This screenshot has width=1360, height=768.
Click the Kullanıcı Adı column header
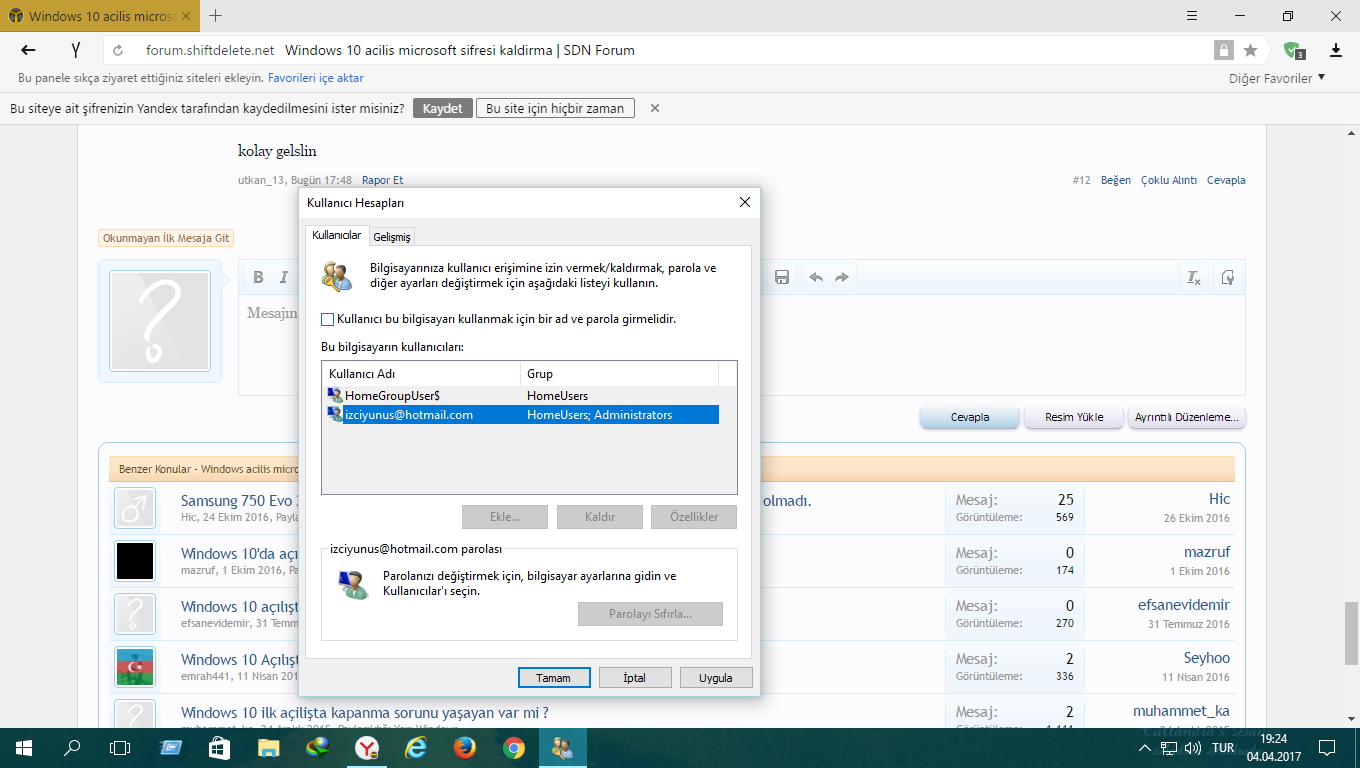(421, 374)
